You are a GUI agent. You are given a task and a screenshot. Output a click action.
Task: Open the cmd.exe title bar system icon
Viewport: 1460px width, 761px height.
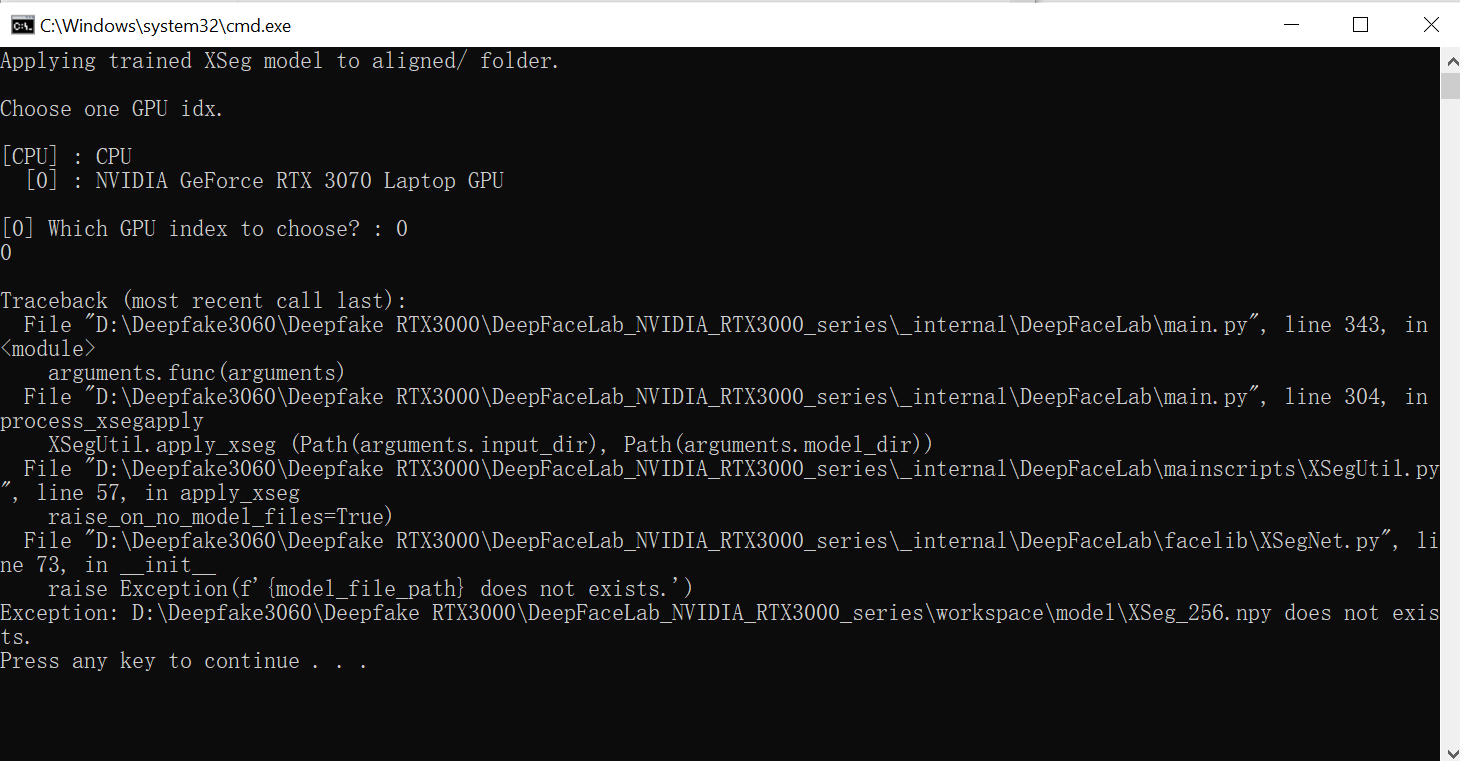(21, 25)
